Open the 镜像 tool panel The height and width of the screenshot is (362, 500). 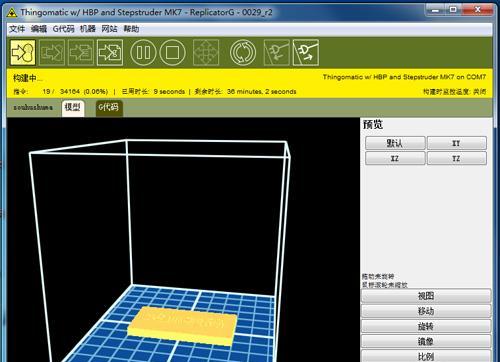coord(426,341)
